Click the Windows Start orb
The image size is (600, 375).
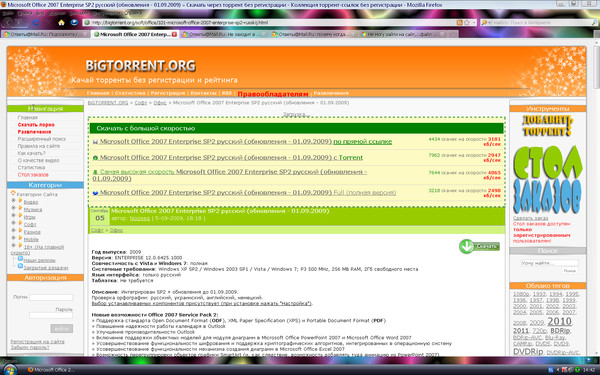[10, 370]
